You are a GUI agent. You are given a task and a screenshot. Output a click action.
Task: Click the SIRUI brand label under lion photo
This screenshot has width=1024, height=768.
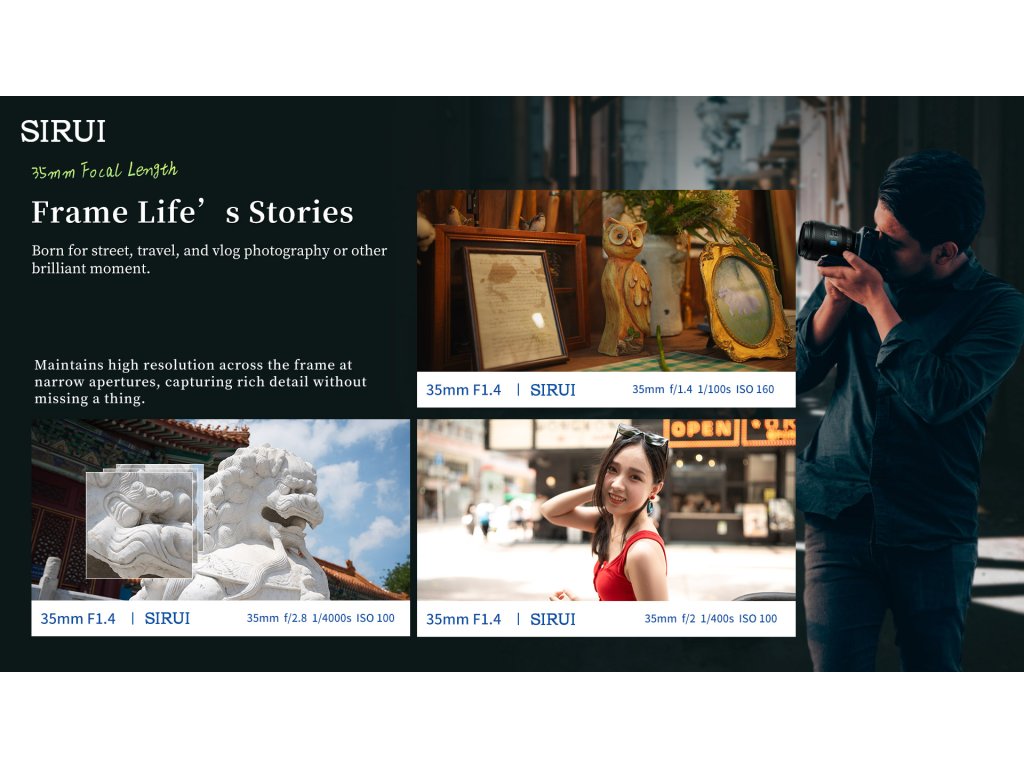(167, 618)
